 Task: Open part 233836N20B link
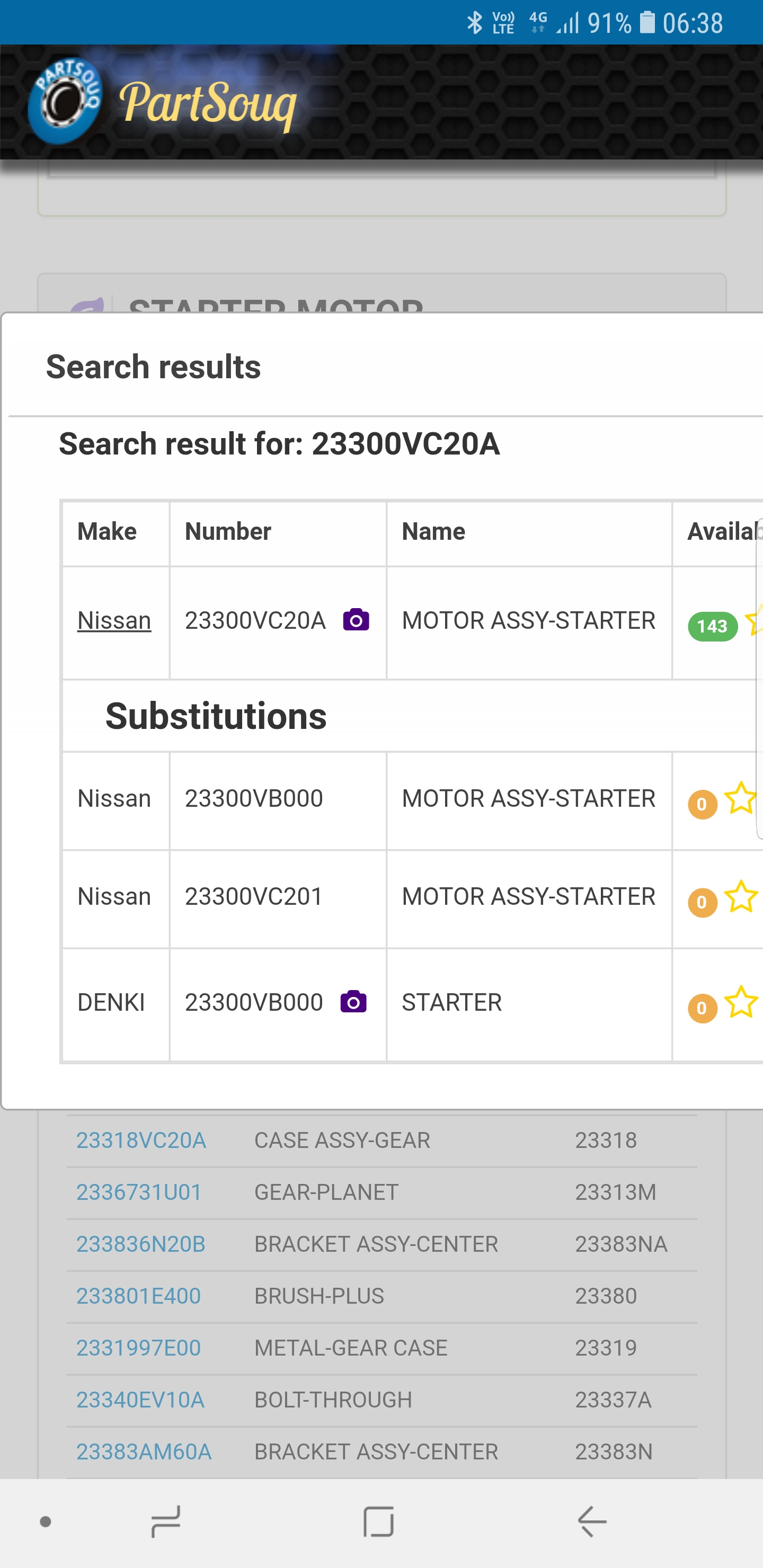click(x=140, y=1244)
